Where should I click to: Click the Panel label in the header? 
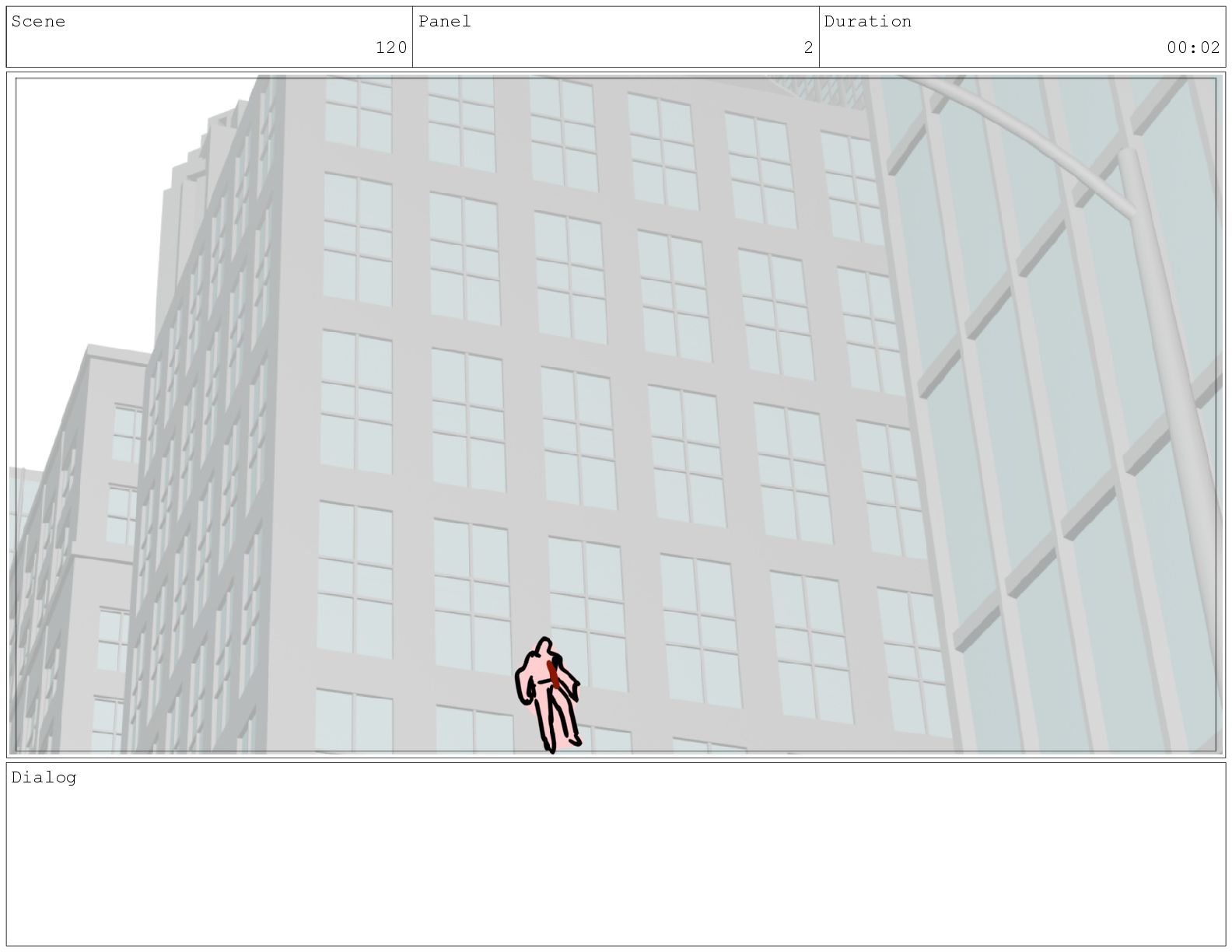(x=445, y=22)
